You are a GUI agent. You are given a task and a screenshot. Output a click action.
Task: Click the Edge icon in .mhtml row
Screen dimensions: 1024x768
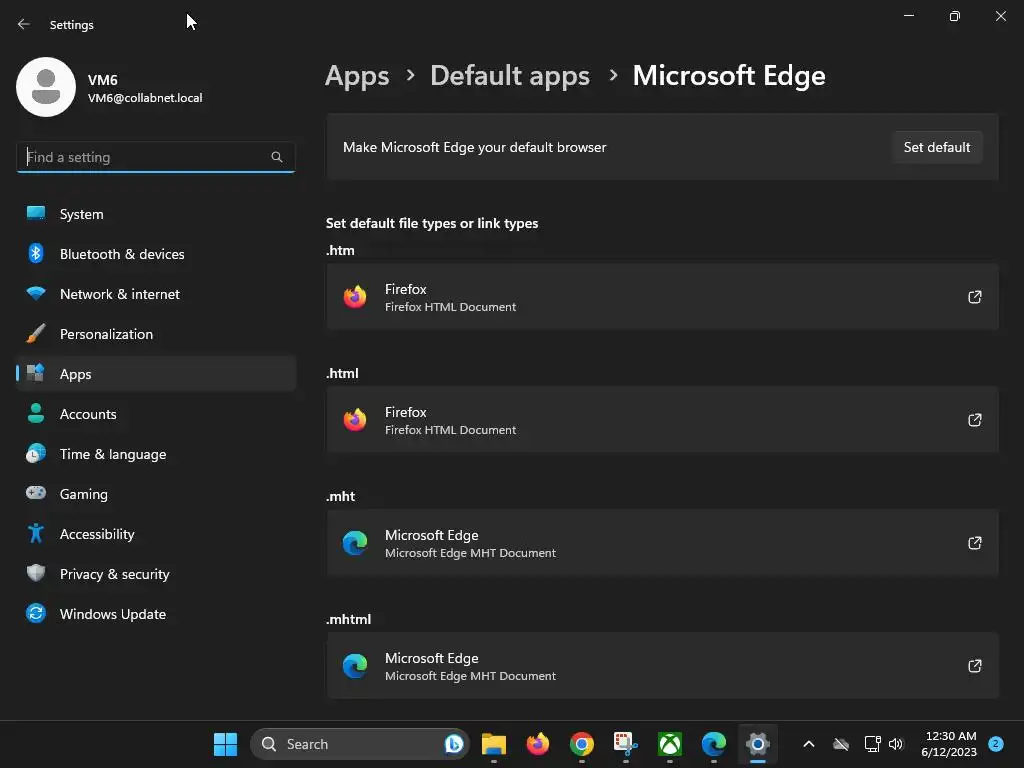tap(355, 666)
